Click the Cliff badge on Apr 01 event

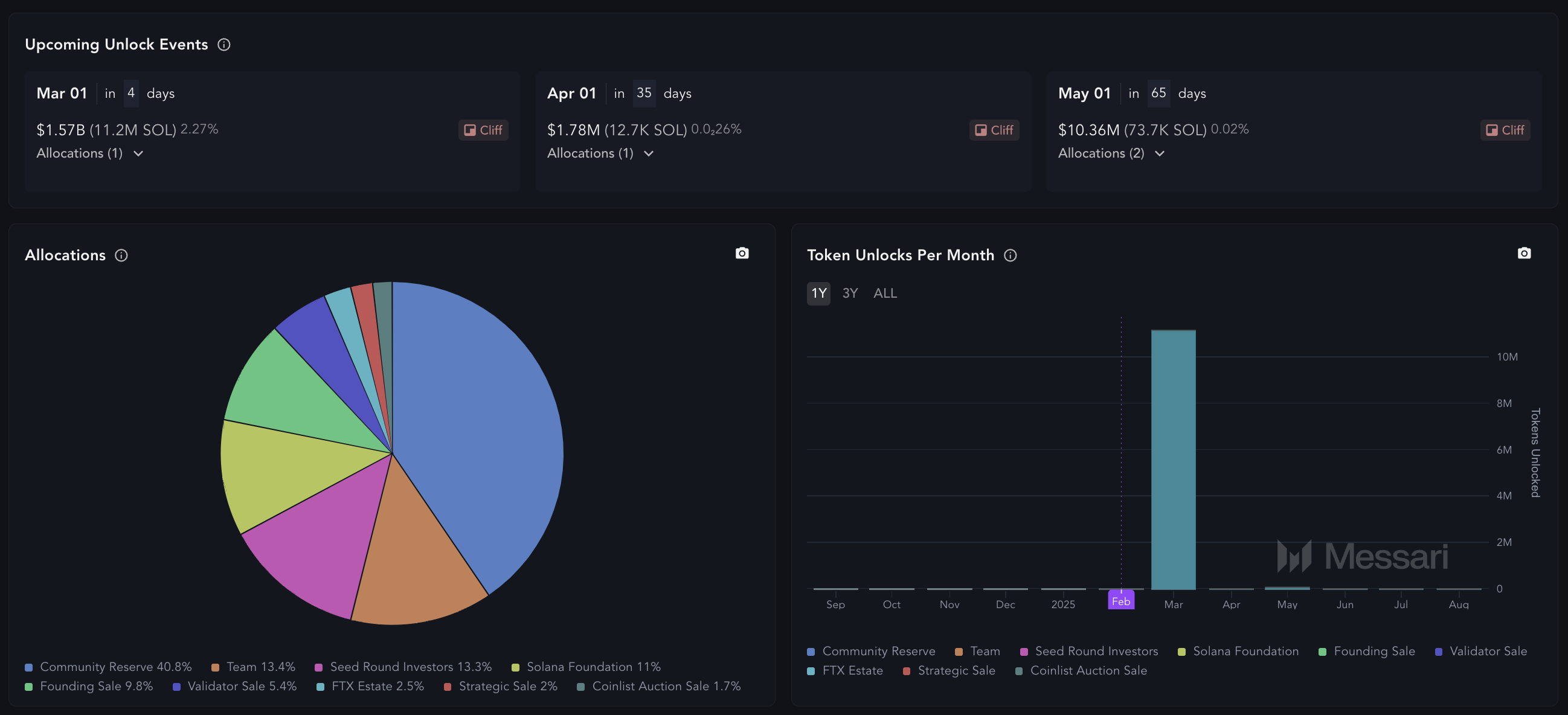(994, 130)
